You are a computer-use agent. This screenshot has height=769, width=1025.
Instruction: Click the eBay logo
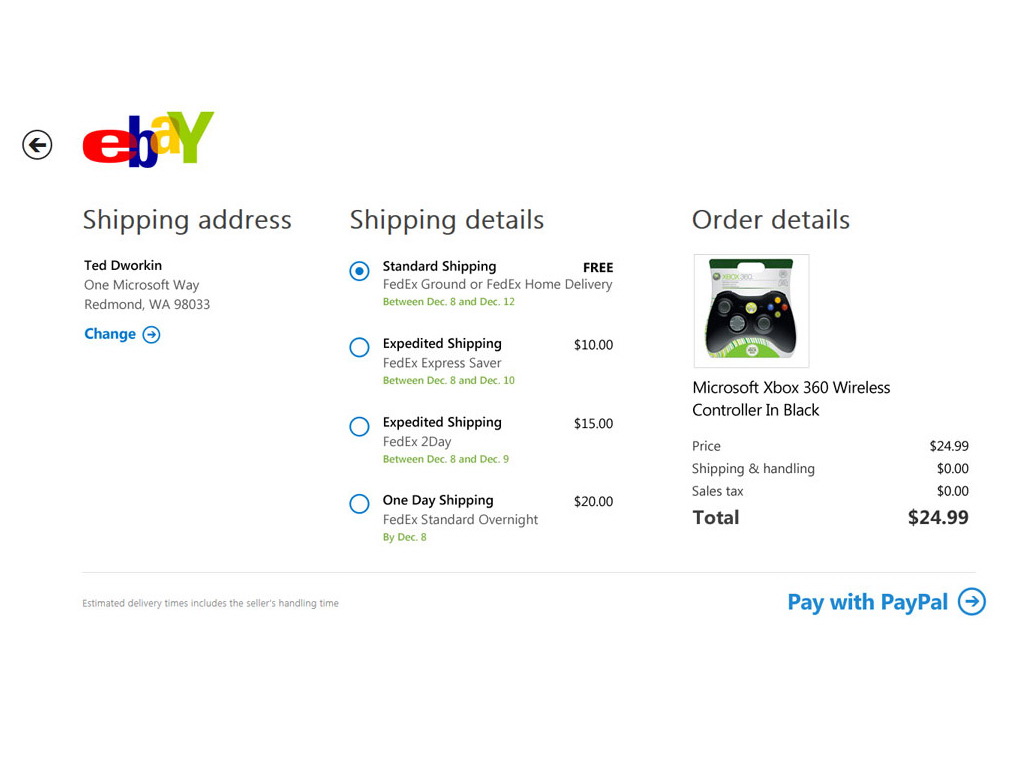148,139
